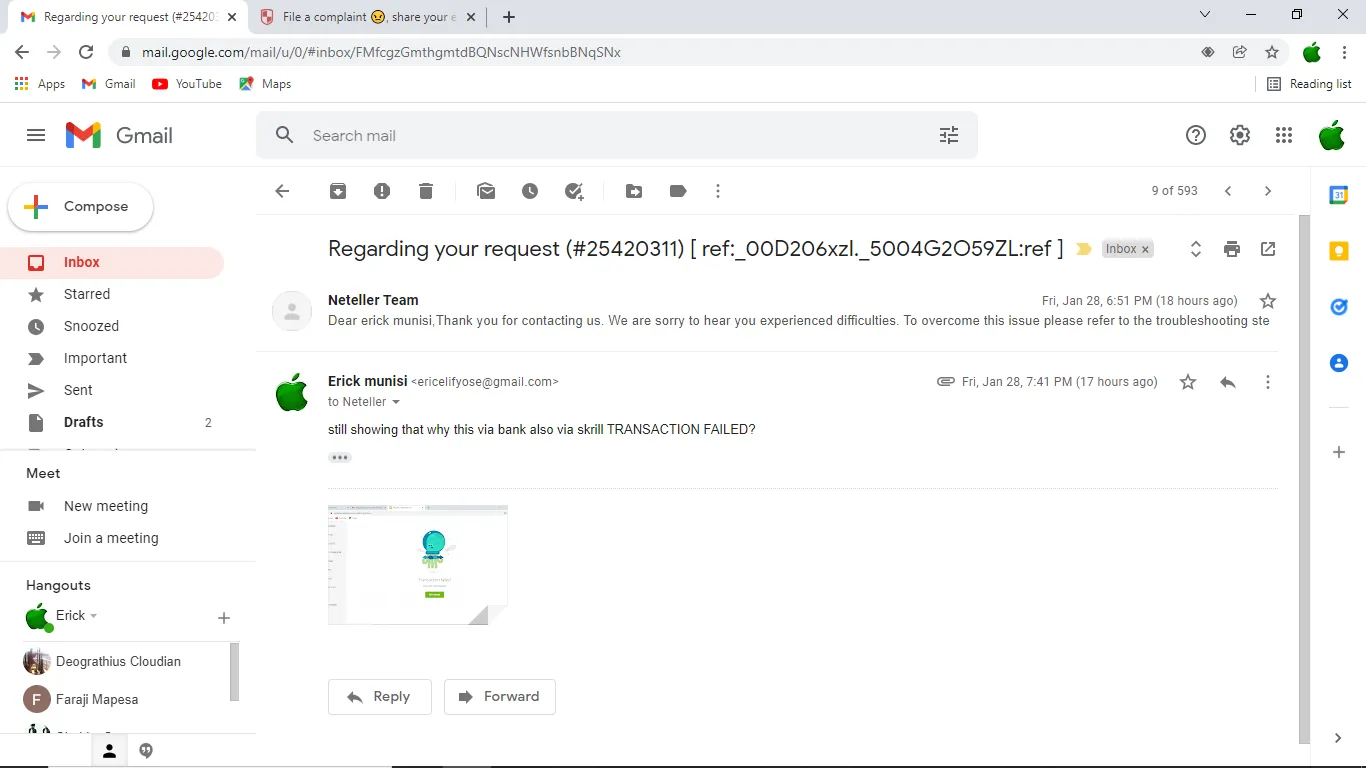Screen dimensions: 1366x768
Task: Open Google Account apple avatar in Gmail
Action: pos(1331,135)
